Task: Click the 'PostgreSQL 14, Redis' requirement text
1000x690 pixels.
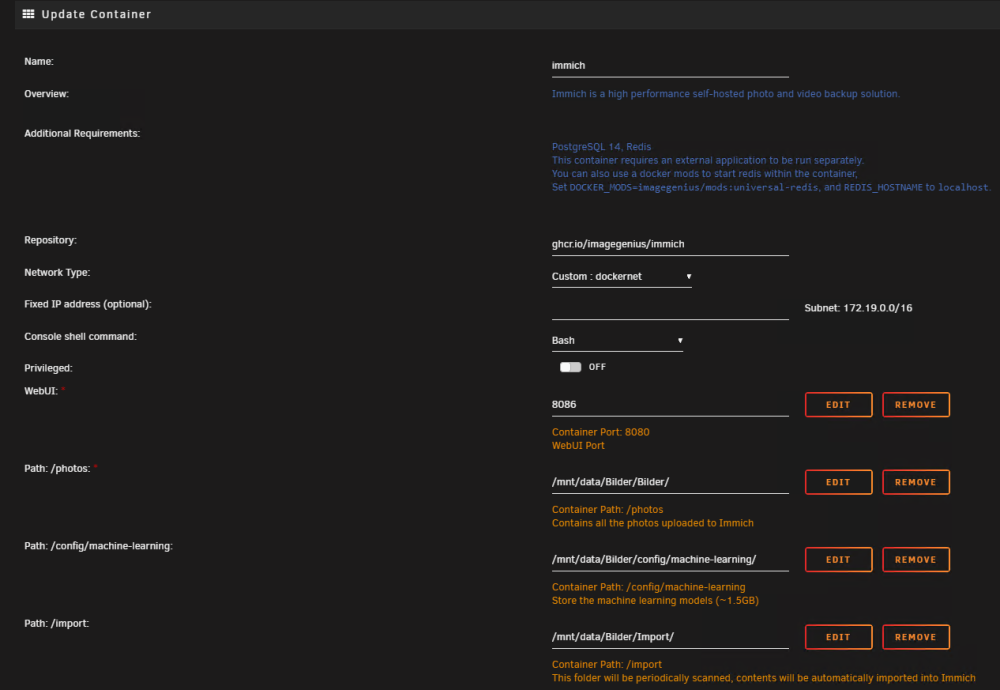Action: [x=601, y=147]
